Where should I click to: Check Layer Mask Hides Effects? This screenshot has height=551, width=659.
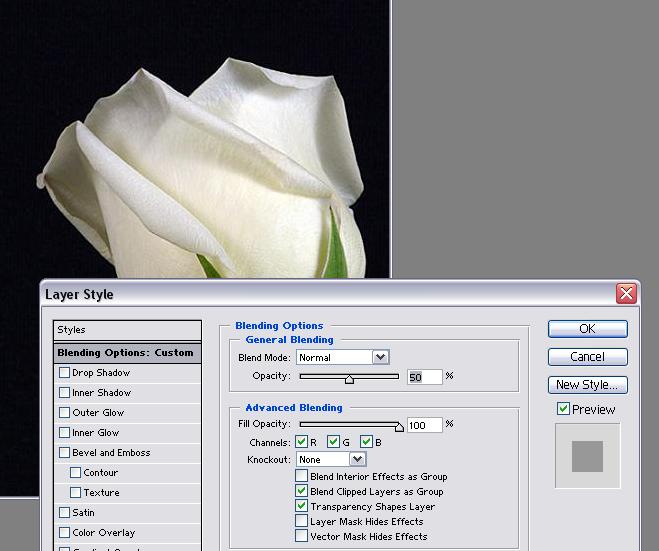[301, 521]
